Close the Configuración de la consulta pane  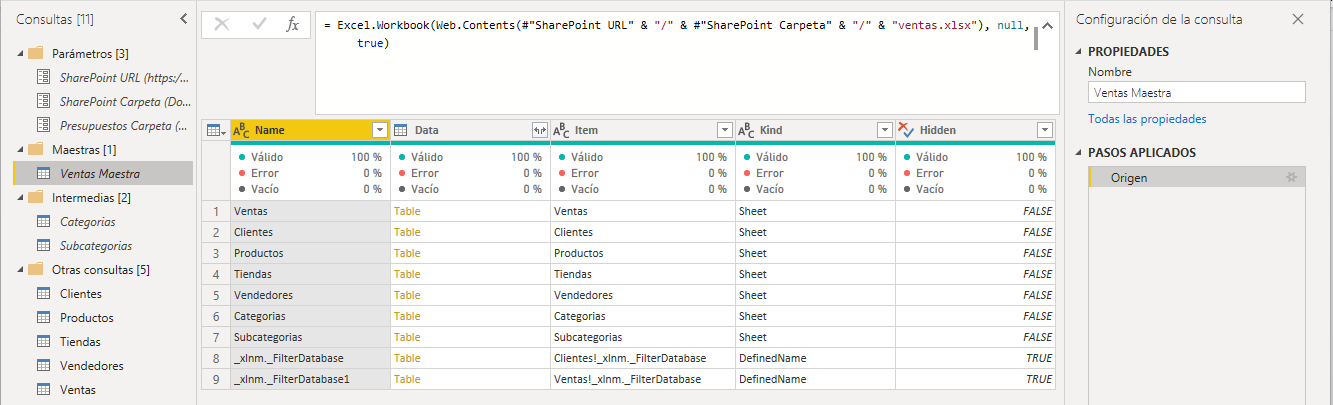(1298, 19)
